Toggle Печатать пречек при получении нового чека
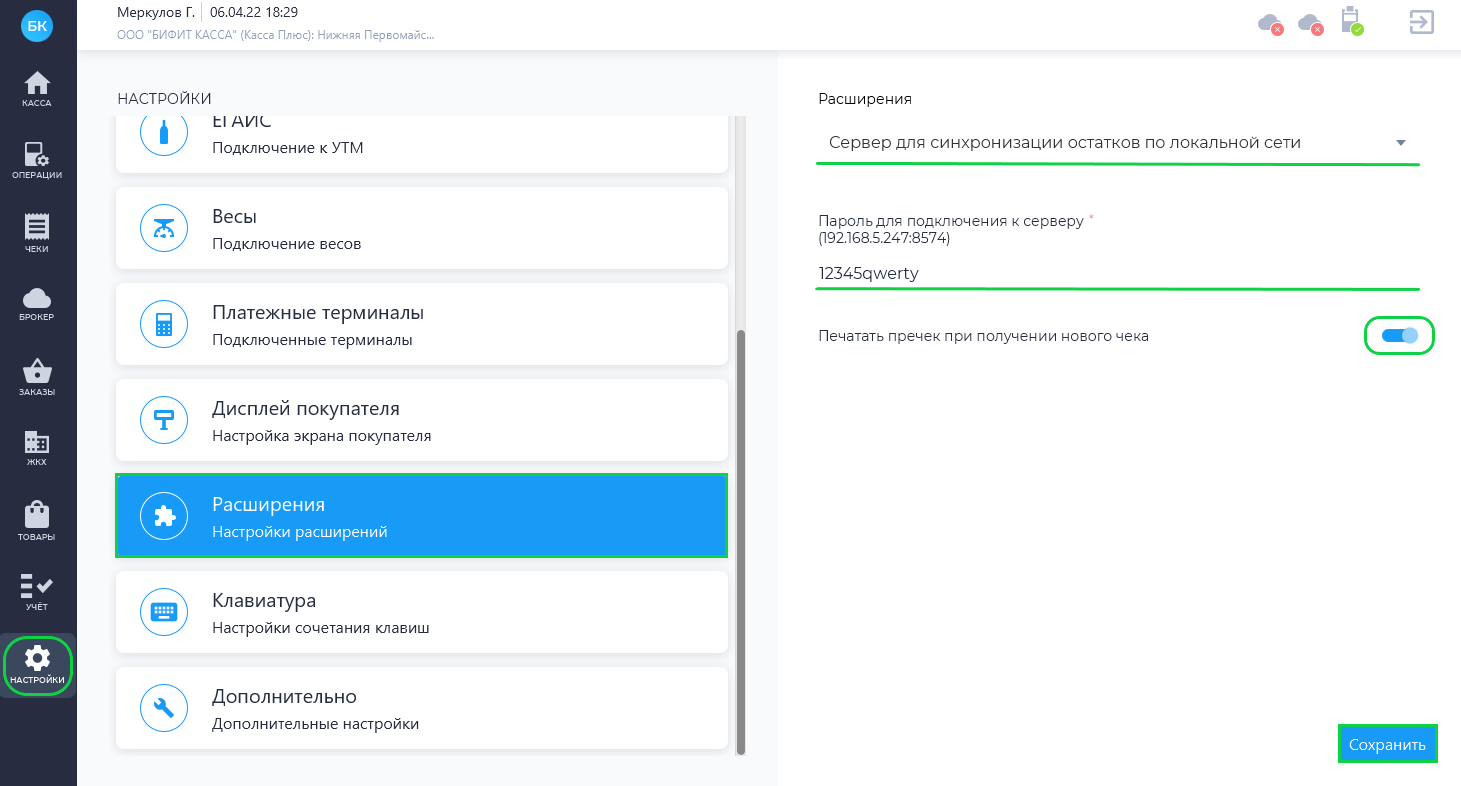The width and height of the screenshot is (1461, 786). tap(1399, 336)
